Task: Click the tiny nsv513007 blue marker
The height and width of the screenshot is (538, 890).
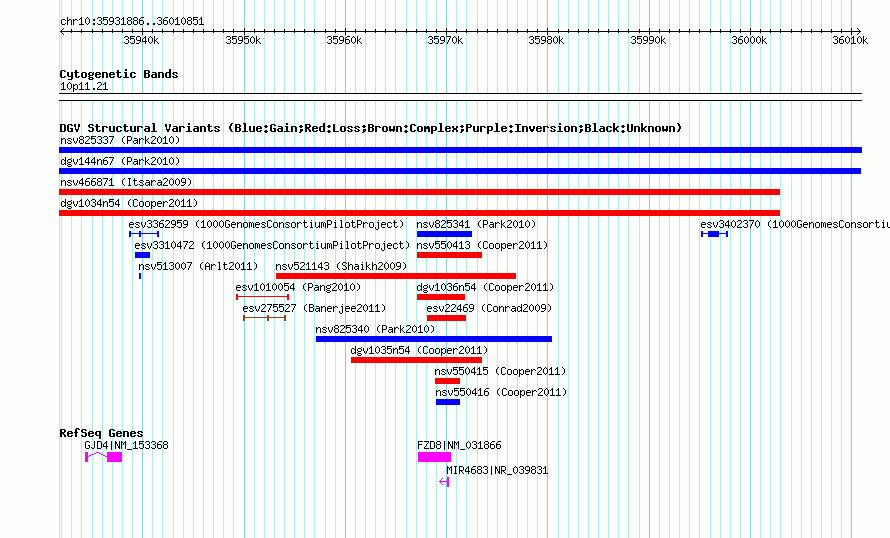Action: 140,276
